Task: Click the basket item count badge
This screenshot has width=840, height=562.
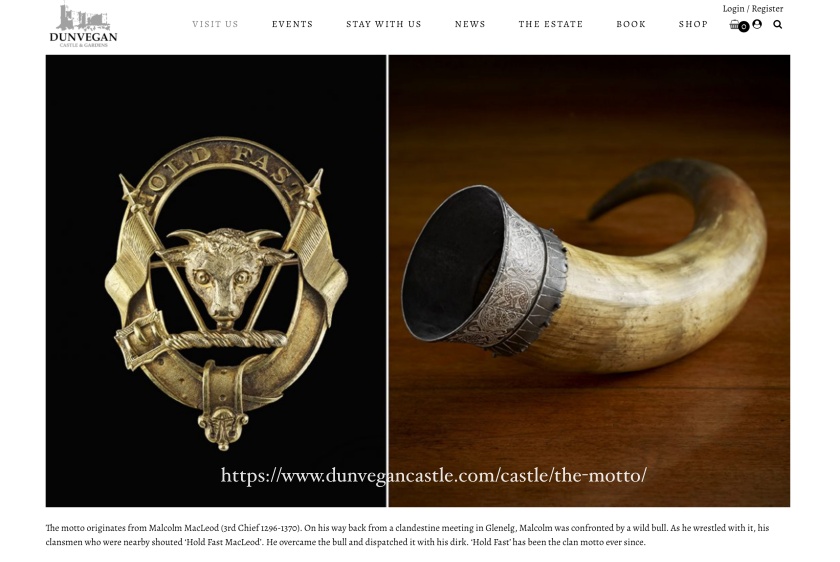Action: point(744,27)
